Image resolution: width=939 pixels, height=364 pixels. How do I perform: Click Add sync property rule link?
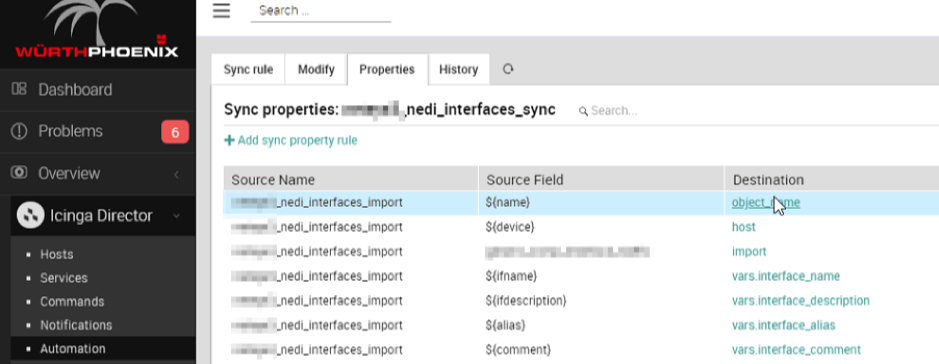tap(290, 141)
